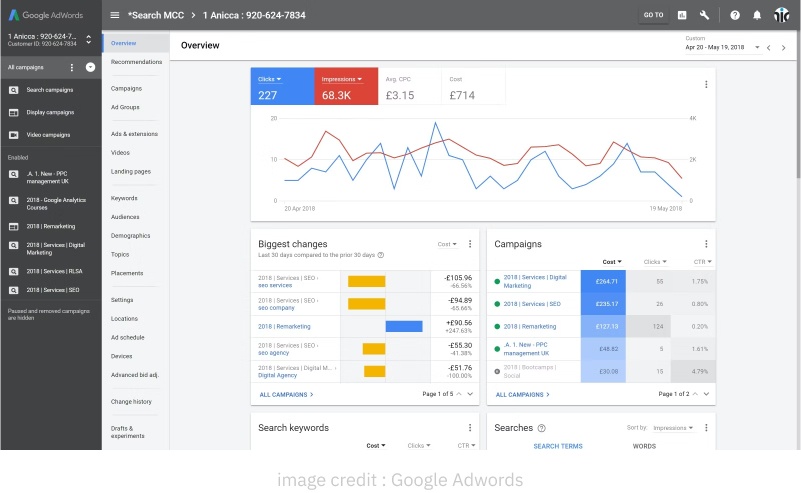This screenshot has height=493, width=801.
Task: Click the Cost £714 metric tile
Action: click(473, 86)
